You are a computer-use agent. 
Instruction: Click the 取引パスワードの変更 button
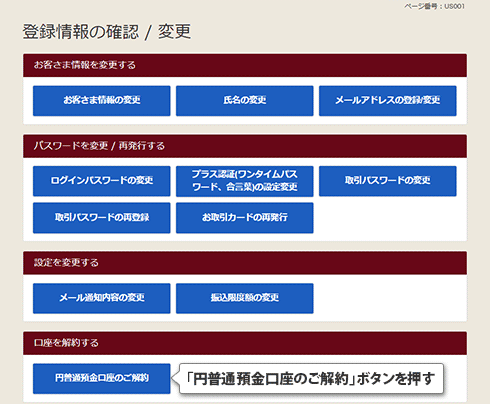click(388, 181)
